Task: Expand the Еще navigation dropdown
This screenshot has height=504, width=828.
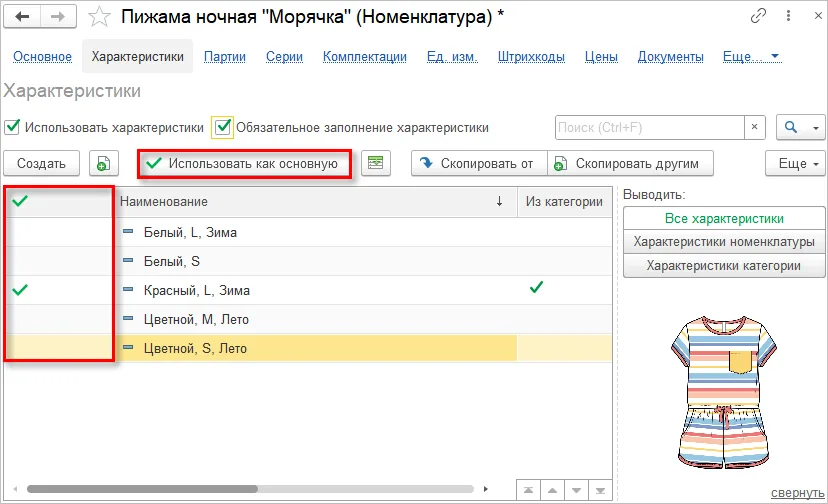Action: (x=751, y=57)
